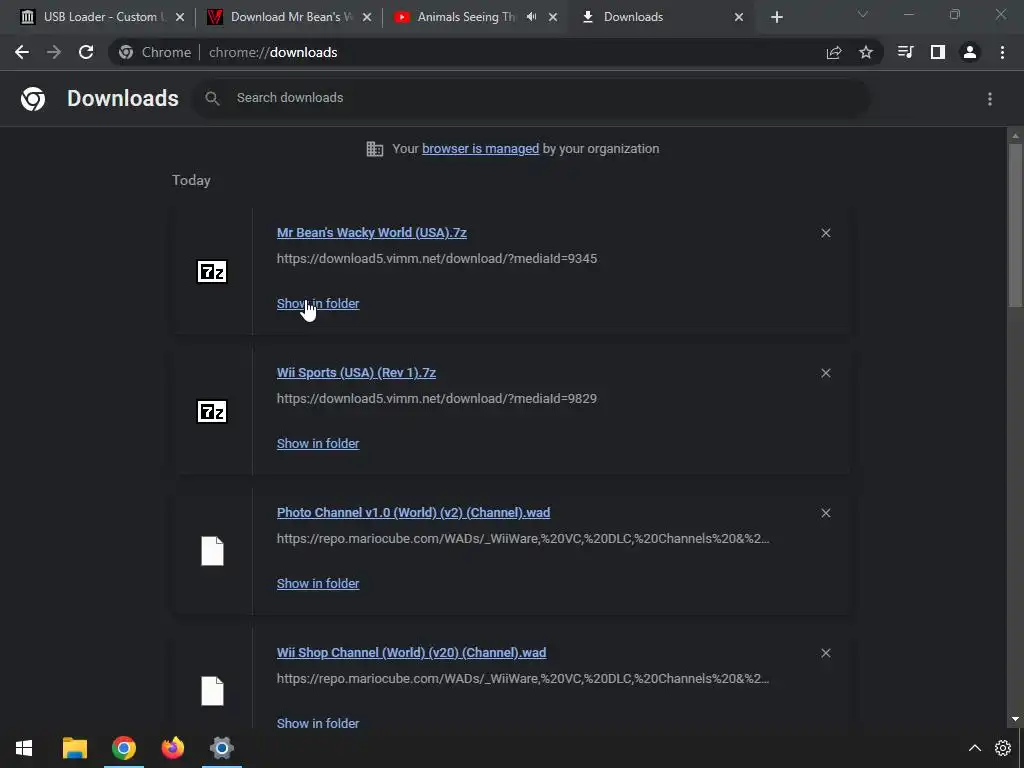
Task: Remove Wii Sports download from list
Action: (825, 373)
